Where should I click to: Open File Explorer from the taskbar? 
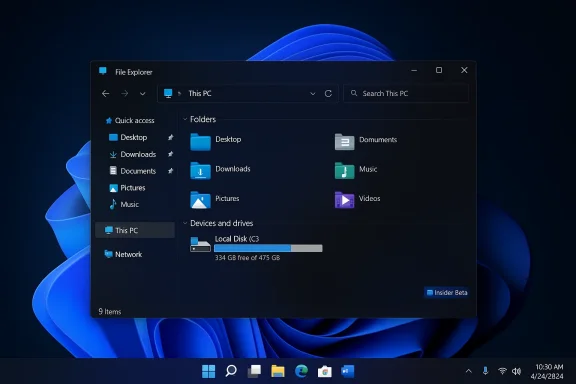click(x=278, y=371)
